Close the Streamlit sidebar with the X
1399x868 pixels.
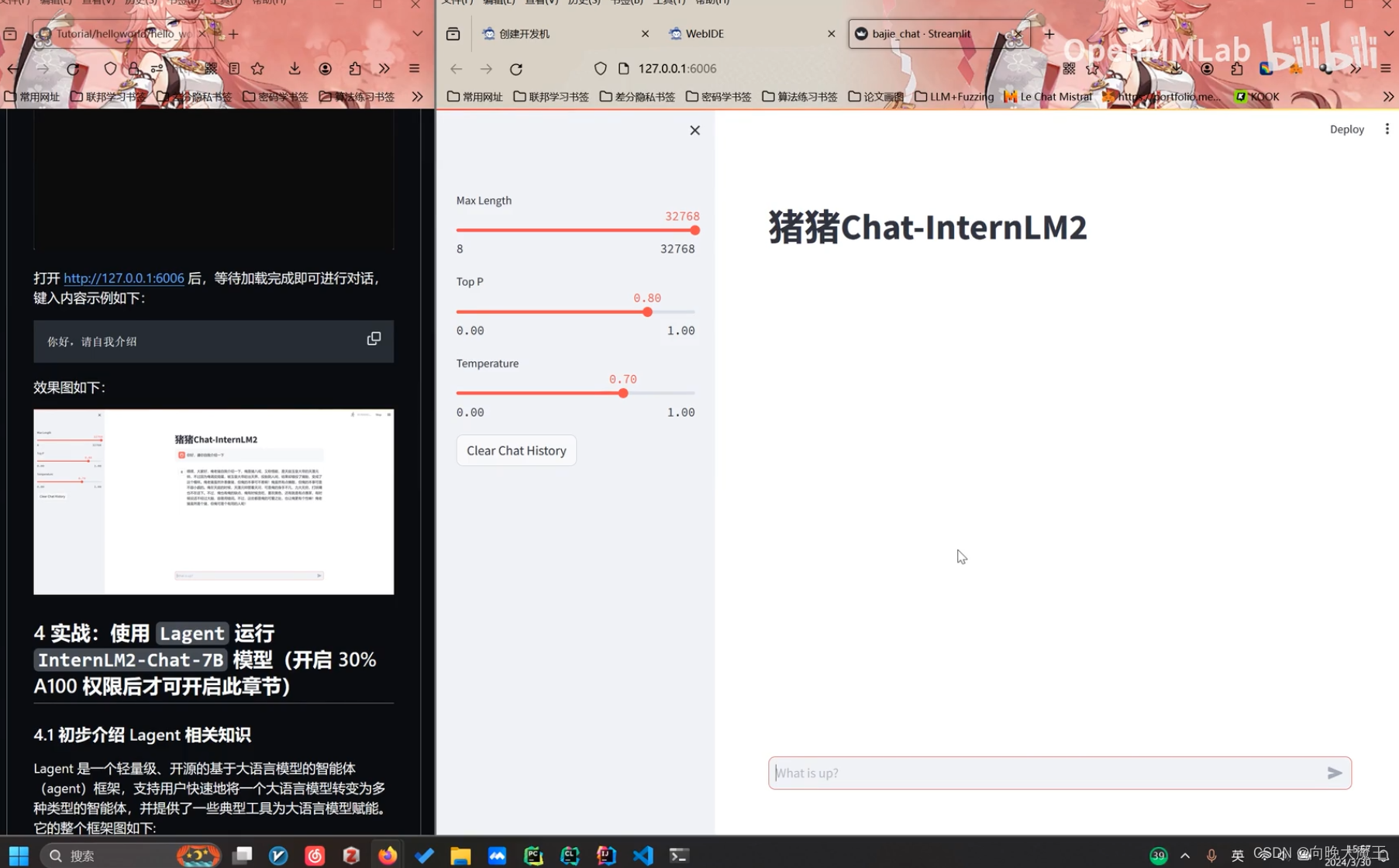pyautogui.click(x=694, y=130)
